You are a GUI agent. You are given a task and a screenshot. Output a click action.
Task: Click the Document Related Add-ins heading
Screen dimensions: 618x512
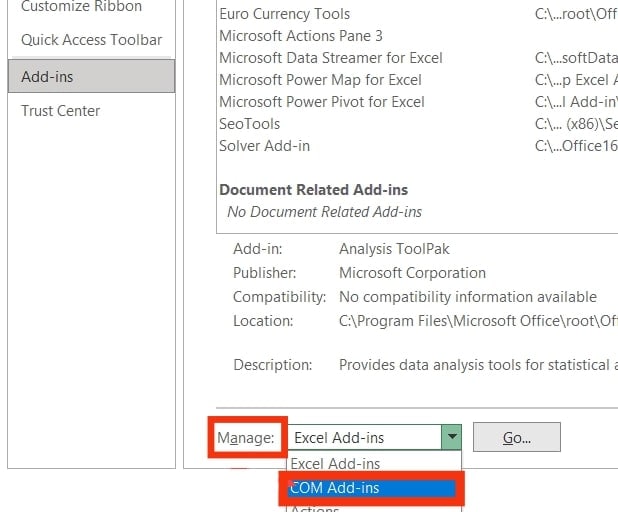[314, 190]
